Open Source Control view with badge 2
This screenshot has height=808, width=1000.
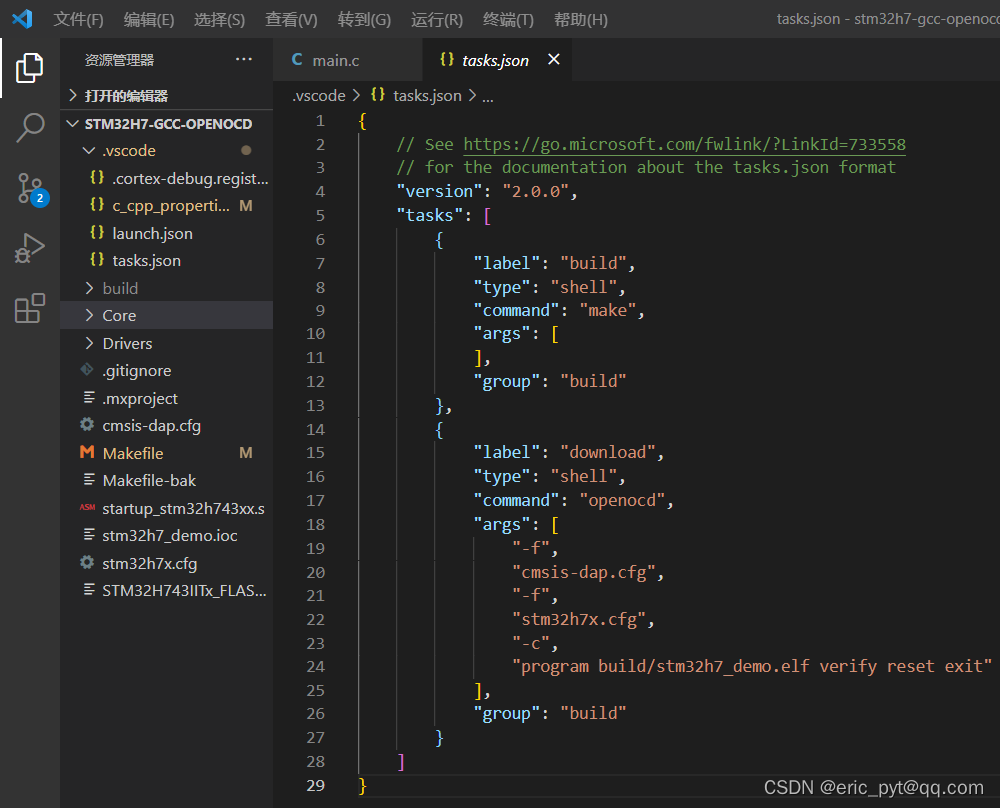(30, 189)
